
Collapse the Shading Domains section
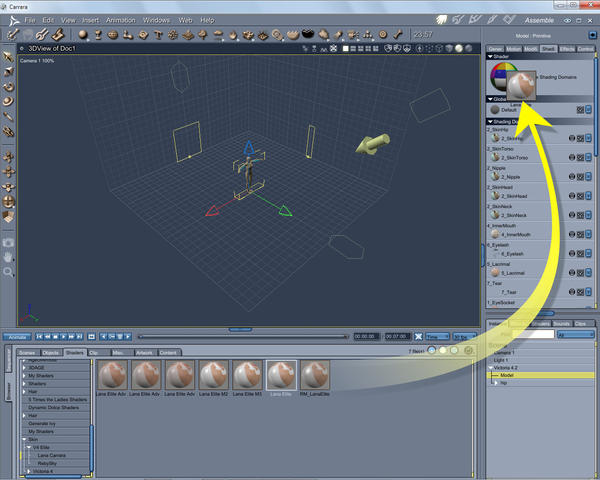point(490,122)
